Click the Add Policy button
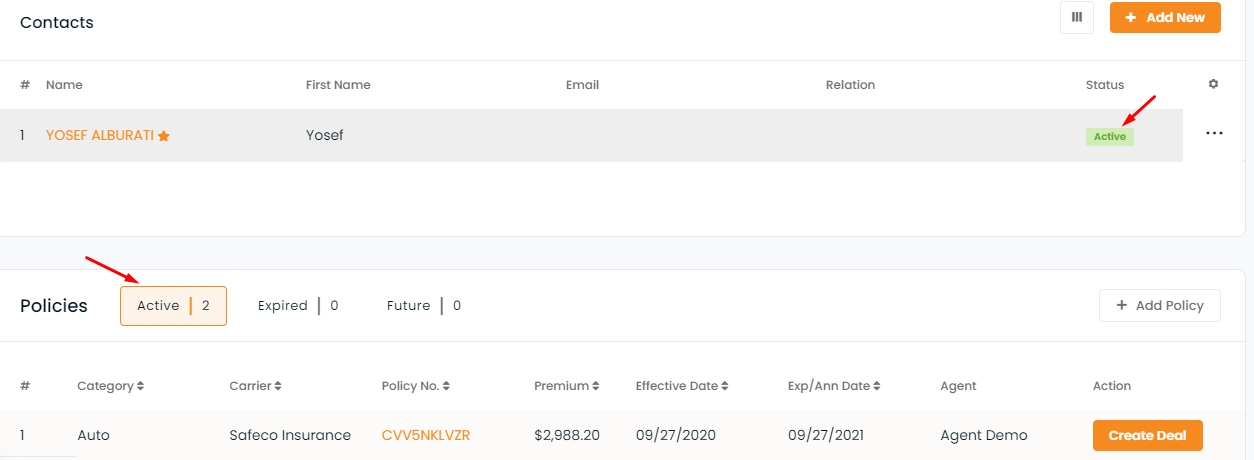 point(1160,306)
